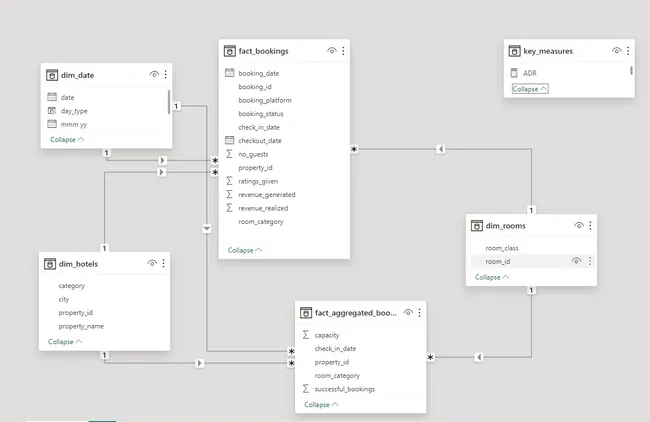Toggle visibility of key_measures table
The width and height of the screenshot is (650, 422).
[x=616, y=51]
